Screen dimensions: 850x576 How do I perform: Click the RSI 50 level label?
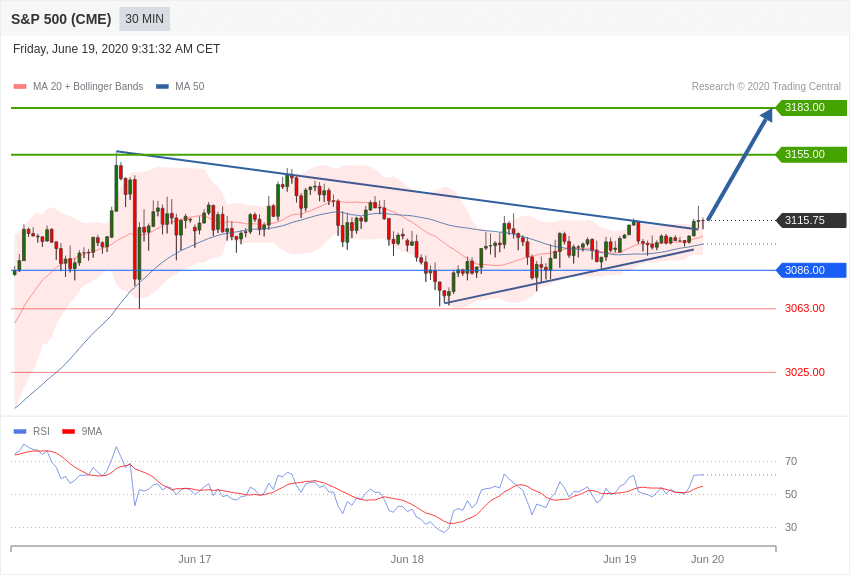click(791, 494)
